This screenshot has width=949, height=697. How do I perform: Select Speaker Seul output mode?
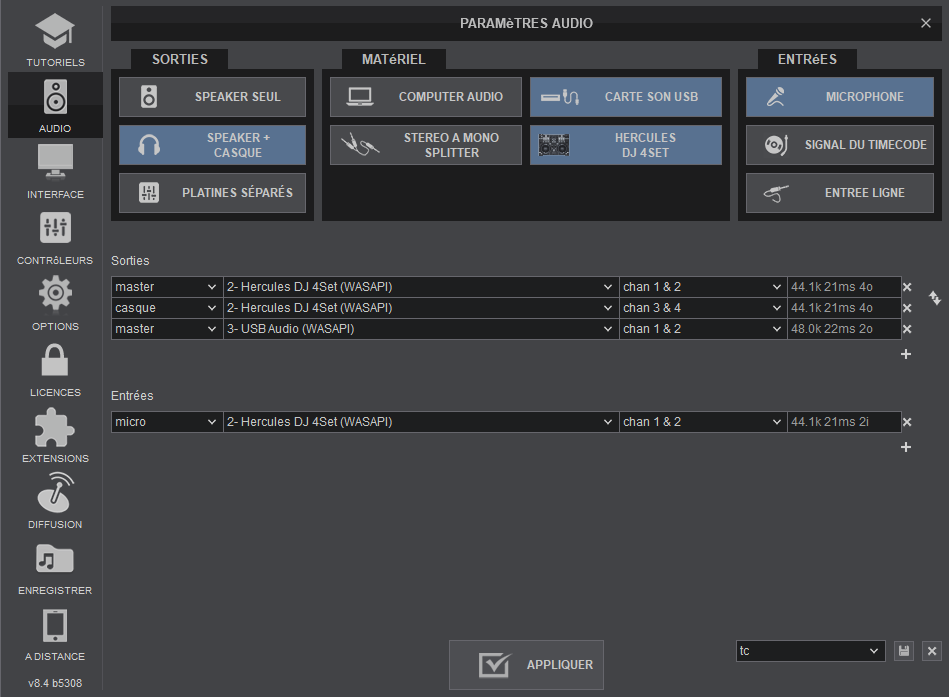point(212,97)
